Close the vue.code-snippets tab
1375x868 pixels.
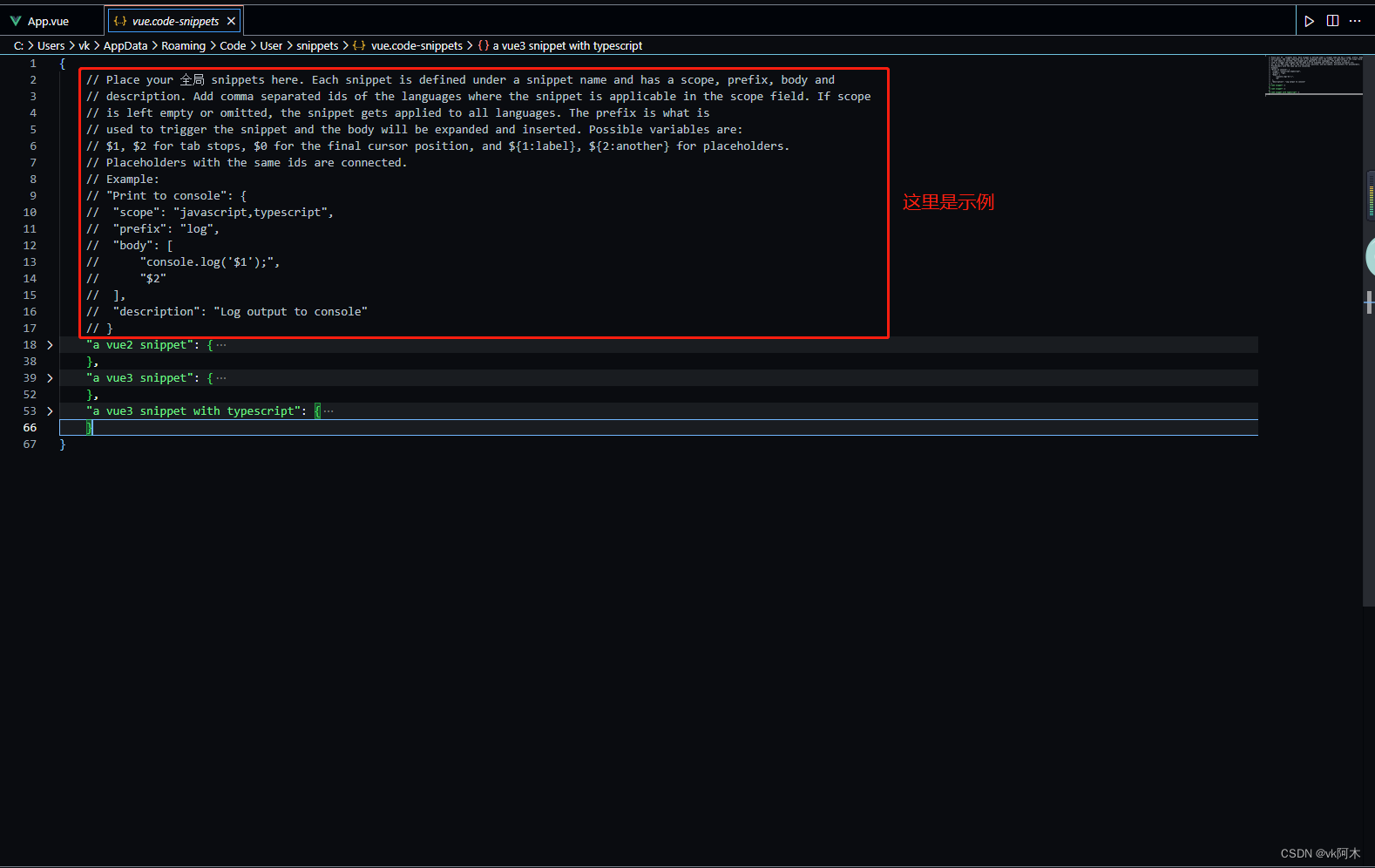231,21
